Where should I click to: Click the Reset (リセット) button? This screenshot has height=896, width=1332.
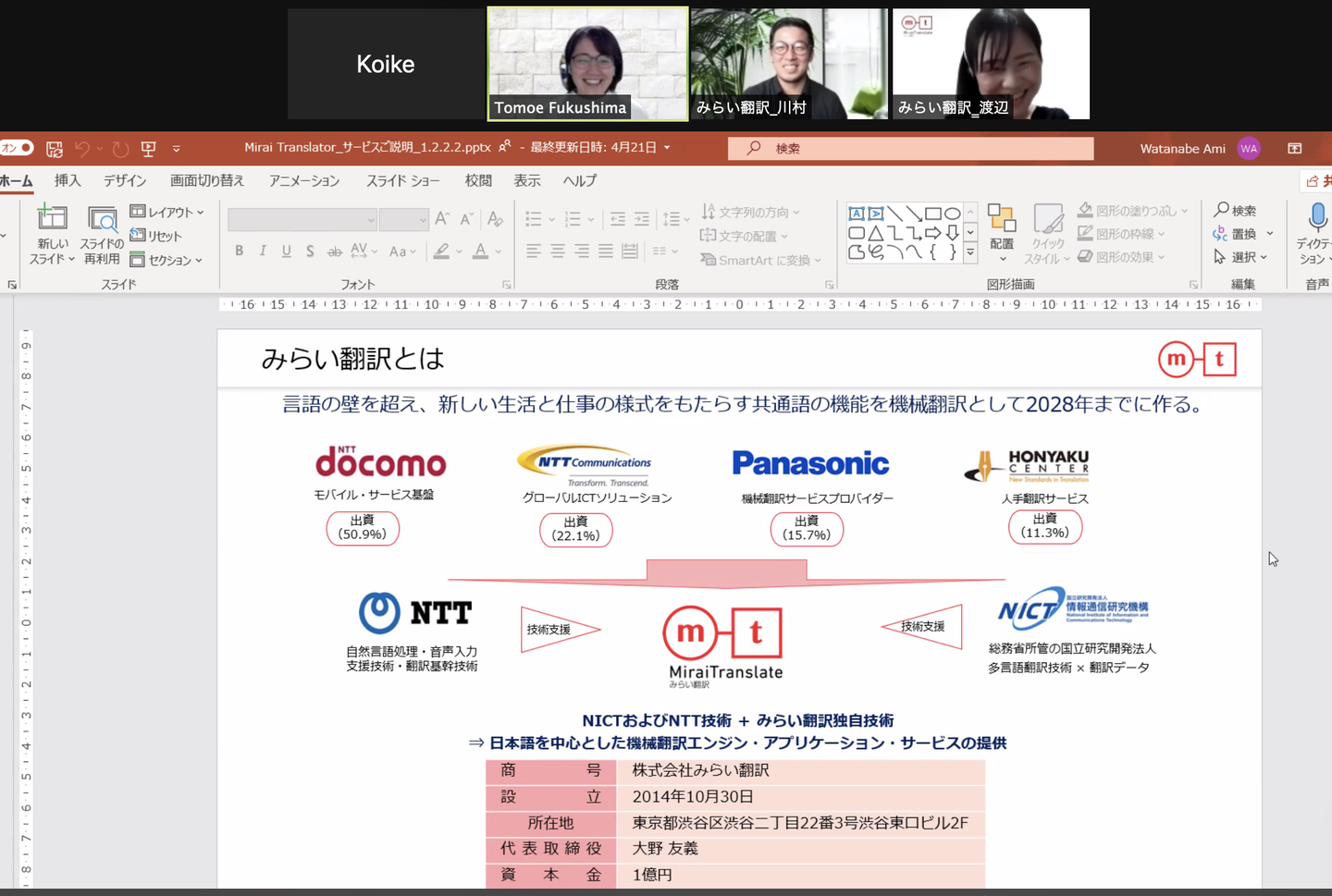tap(156, 236)
